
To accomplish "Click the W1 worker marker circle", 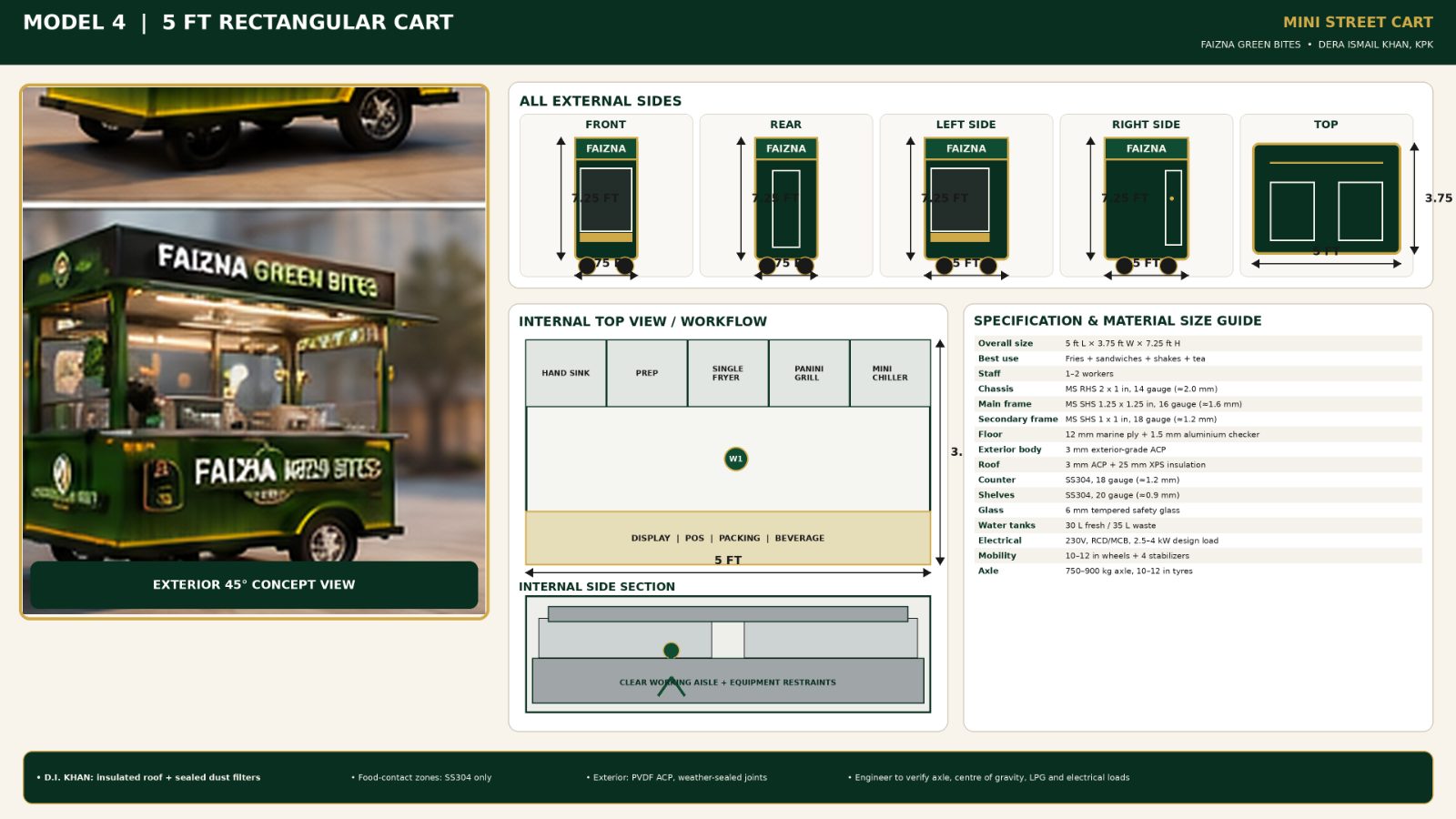I will pyautogui.click(x=735, y=459).
